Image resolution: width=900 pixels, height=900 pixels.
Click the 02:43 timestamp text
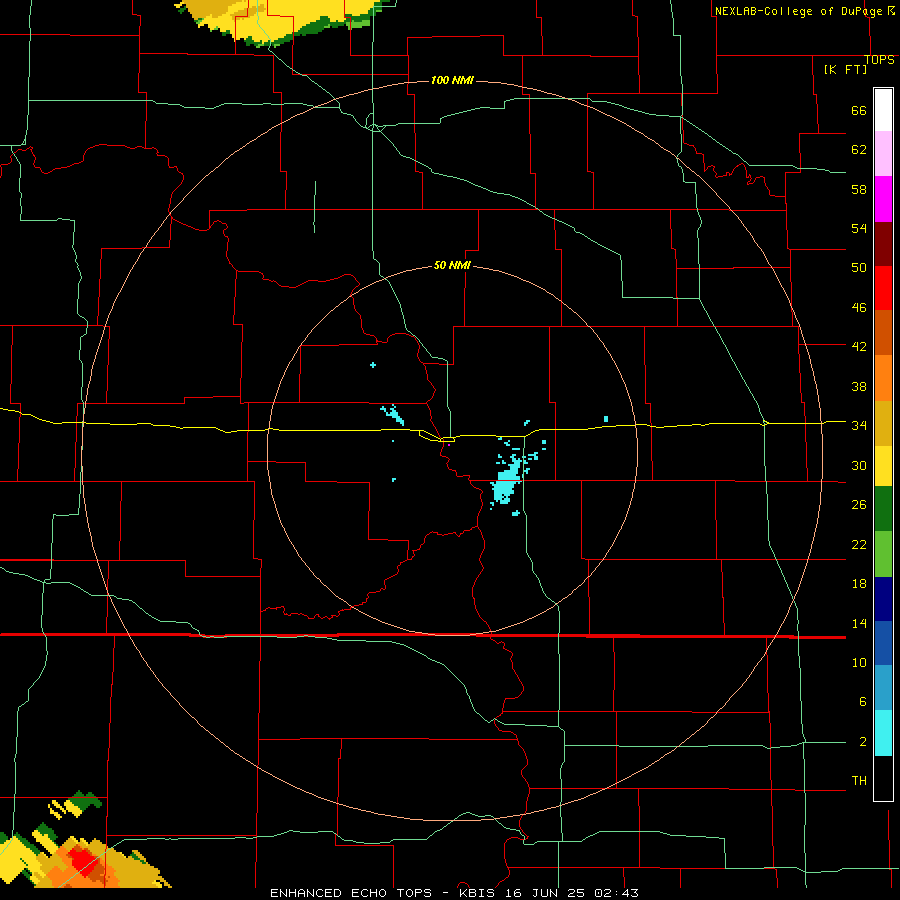pyautogui.click(x=616, y=893)
